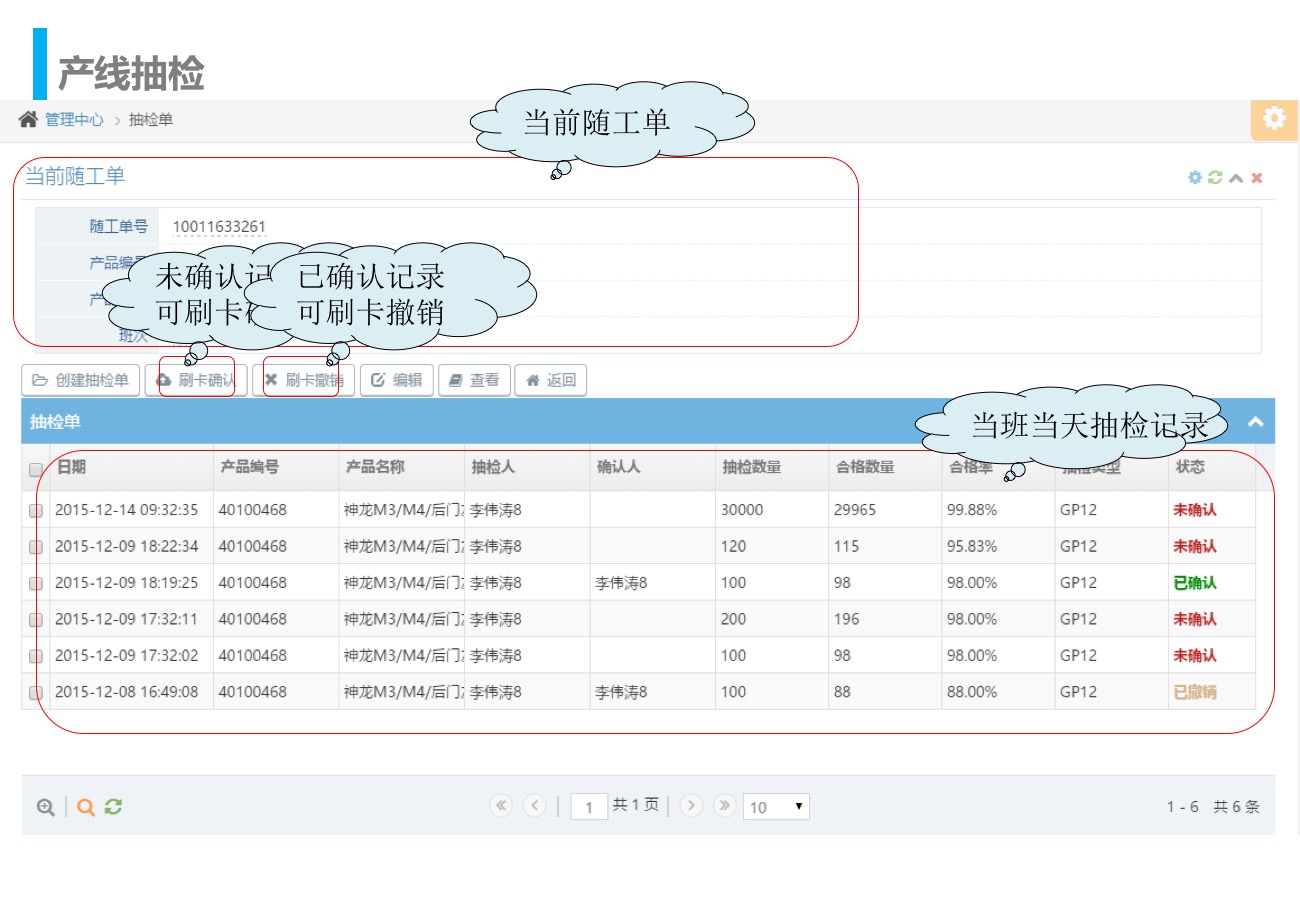This screenshot has width=1300, height=900.
Task: Click the zoom magnifier icon in footer
Action: pos(45,807)
